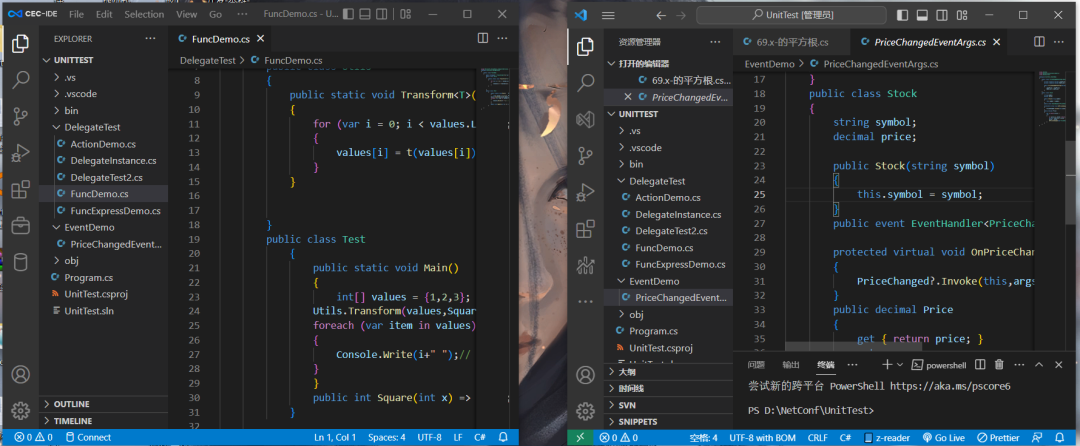Viewport: 1080px width, 446px height.
Task: Expand OUTLINE section in CEC-IDE
Action: 103,404
